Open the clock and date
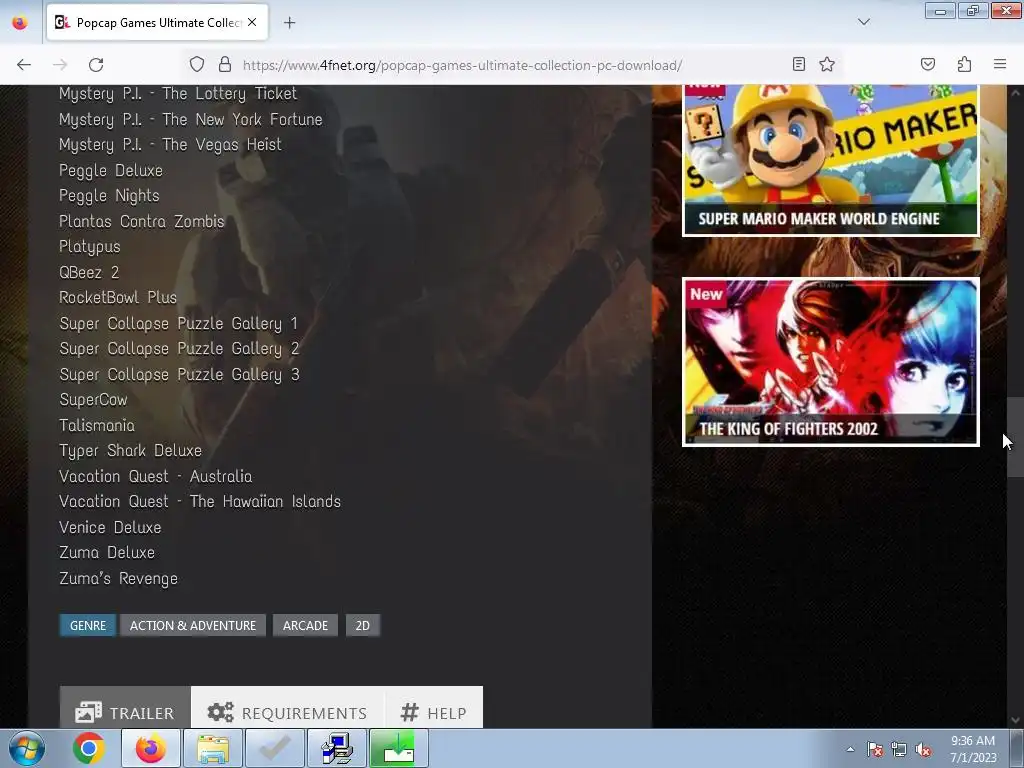Screen dimensions: 1024x768 click(973, 749)
